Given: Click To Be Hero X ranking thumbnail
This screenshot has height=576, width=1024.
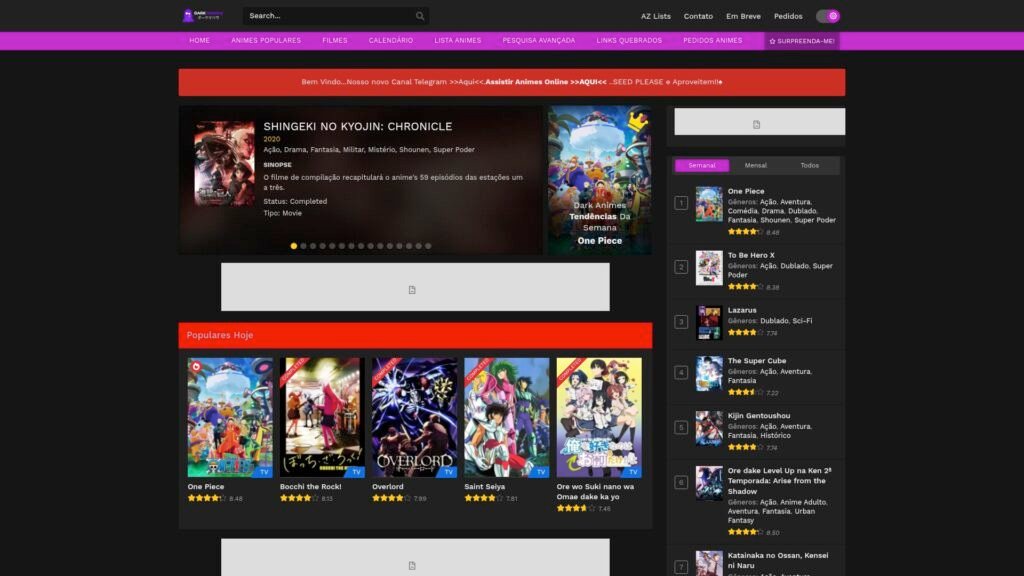Looking at the screenshot, I should click(x=709, y=268).
